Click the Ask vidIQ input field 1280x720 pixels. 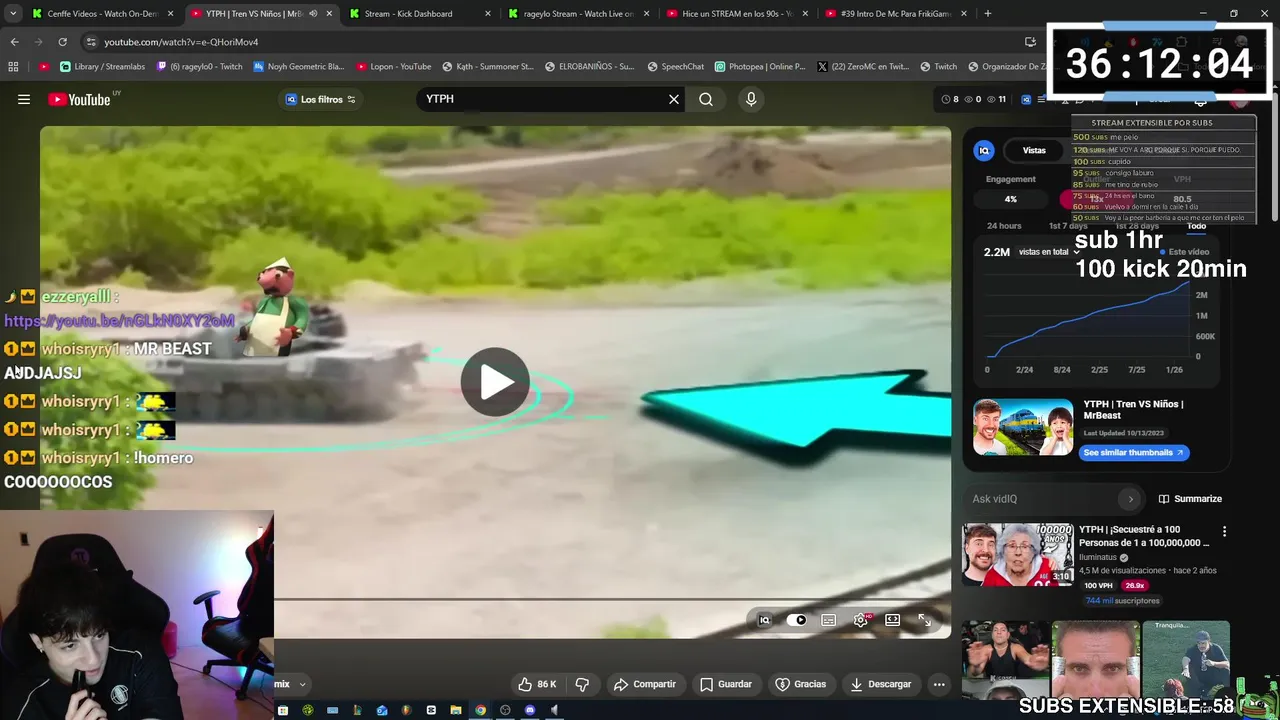tap(1045, 499)
